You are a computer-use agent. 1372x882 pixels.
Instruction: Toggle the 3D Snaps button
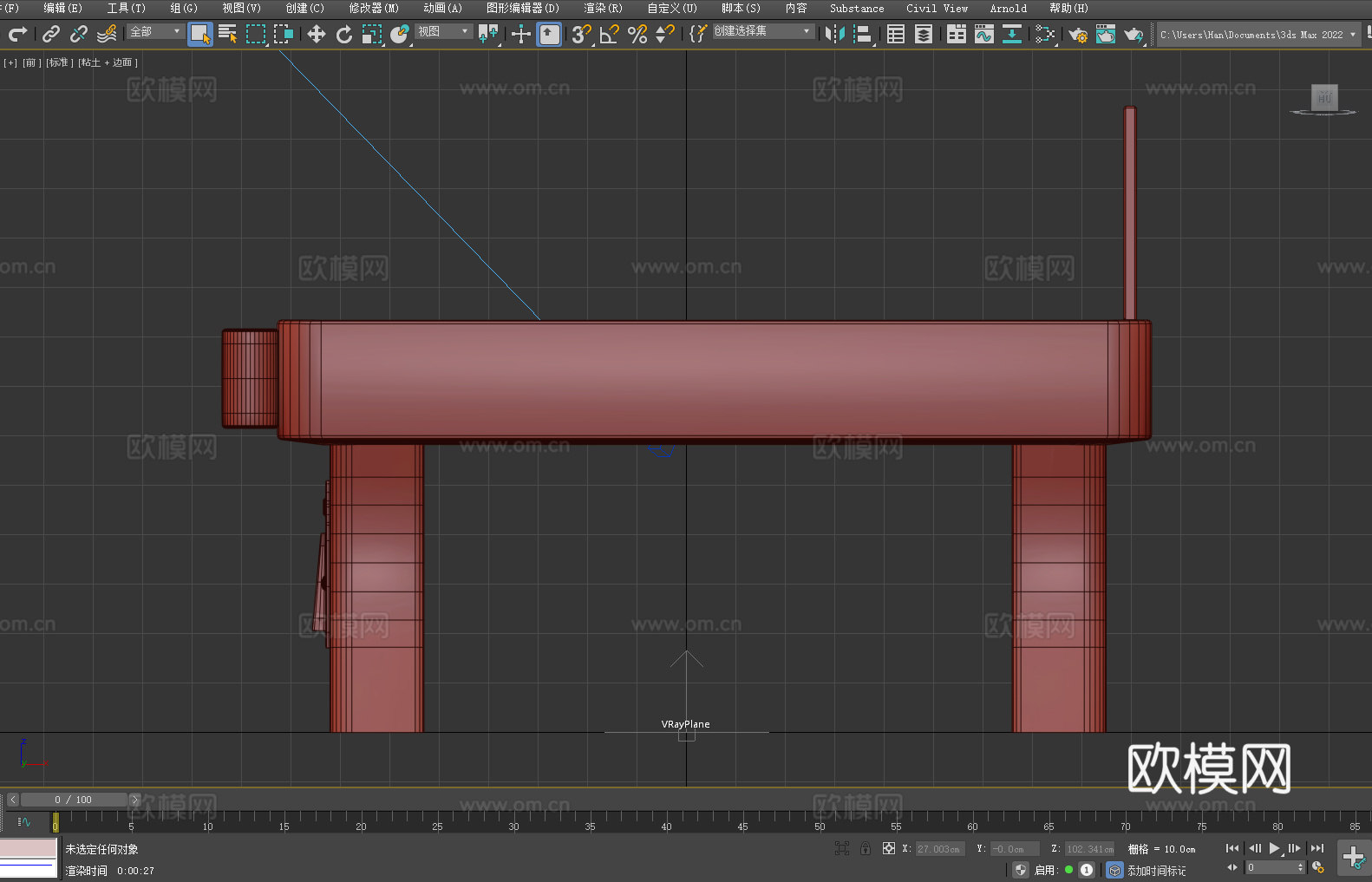click(580, 34)
